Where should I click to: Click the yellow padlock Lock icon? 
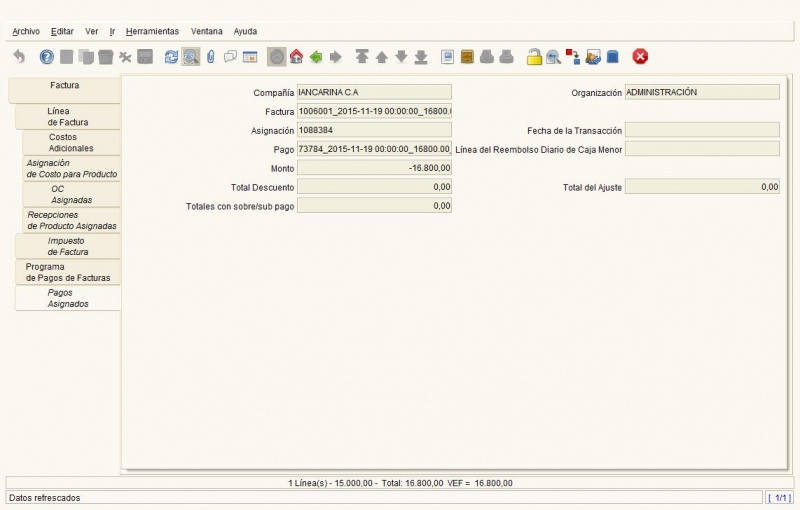[534, 57]
